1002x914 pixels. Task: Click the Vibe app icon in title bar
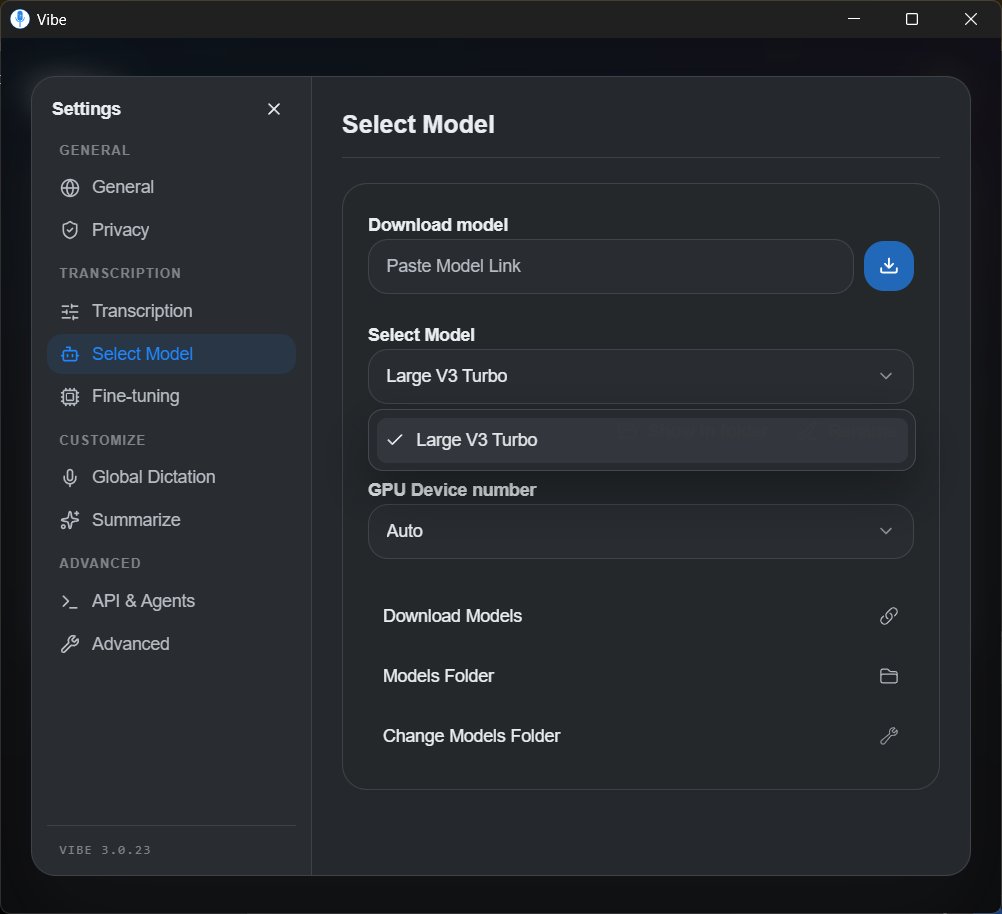click(20, 19)
